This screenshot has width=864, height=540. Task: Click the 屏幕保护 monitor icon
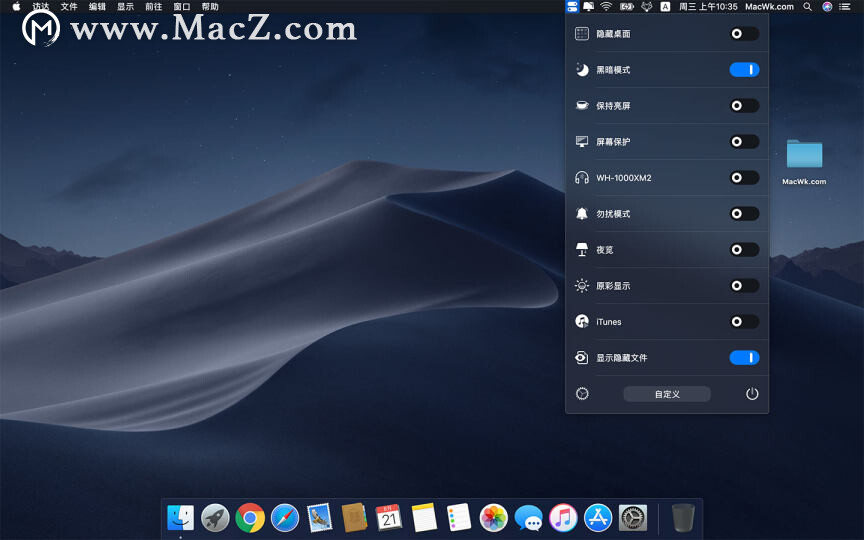tap(582, 142)
